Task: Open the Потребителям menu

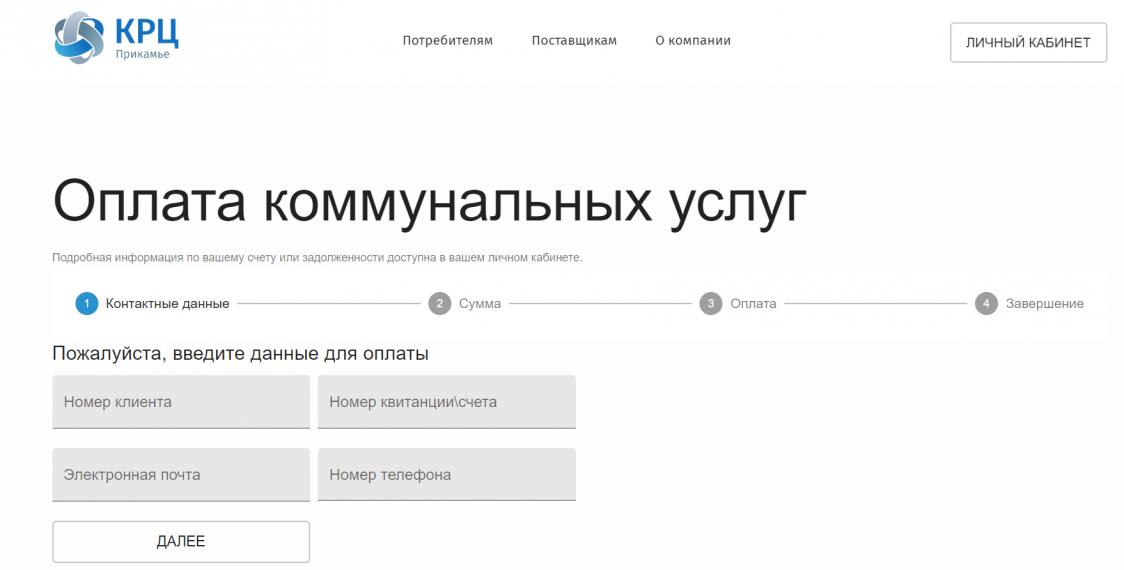Action: pos(447,41)
